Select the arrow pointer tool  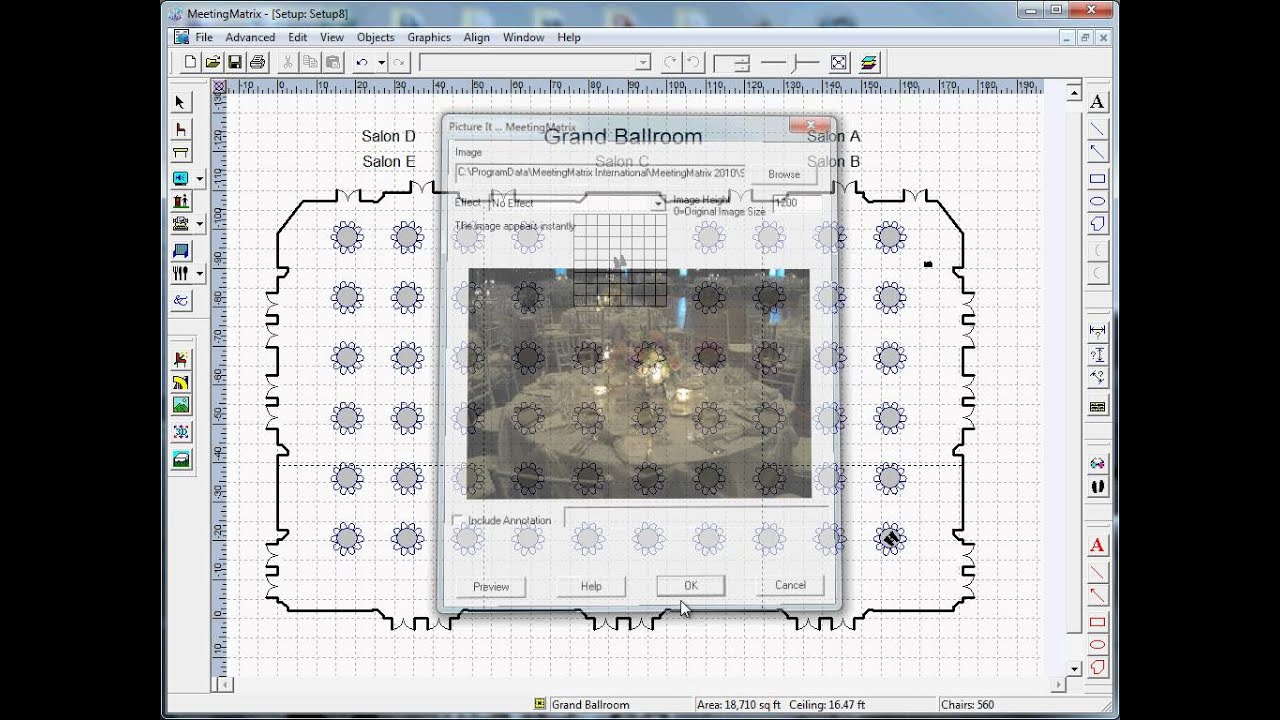[181, 102]
